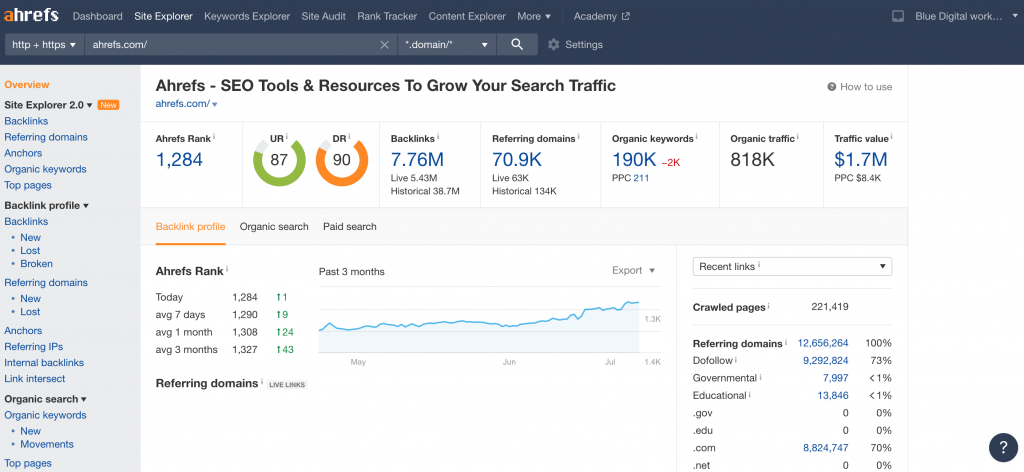
Task: Go to Site Audit
Action: click(x=324, y=16)
